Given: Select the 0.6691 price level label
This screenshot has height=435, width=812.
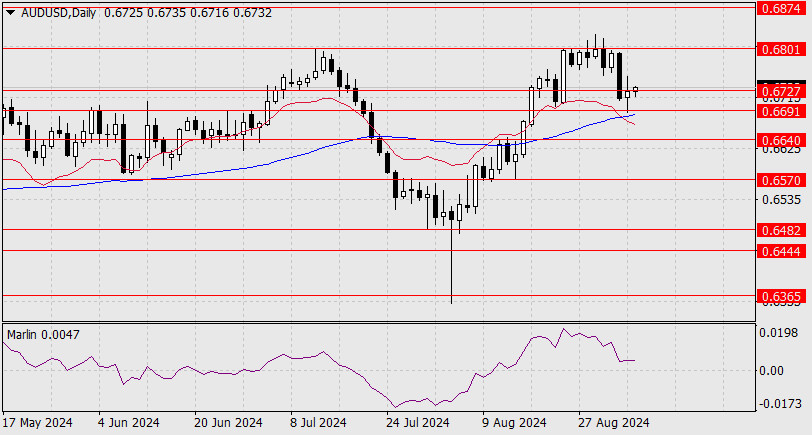Looking at the screenshot, I should click(x=782, y=111).
